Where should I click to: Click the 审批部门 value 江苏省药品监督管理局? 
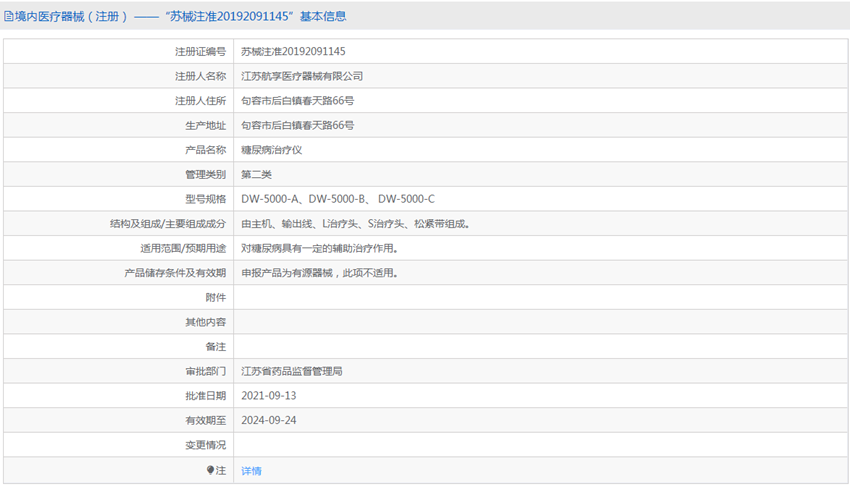point(292,371)
